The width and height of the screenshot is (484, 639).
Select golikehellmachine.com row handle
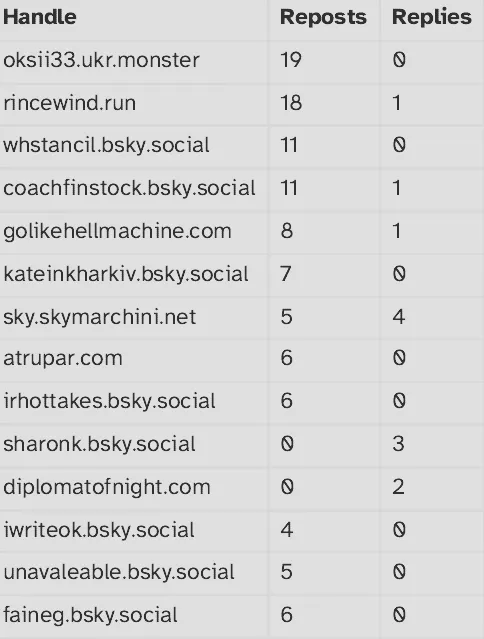(x=117, y=231)
